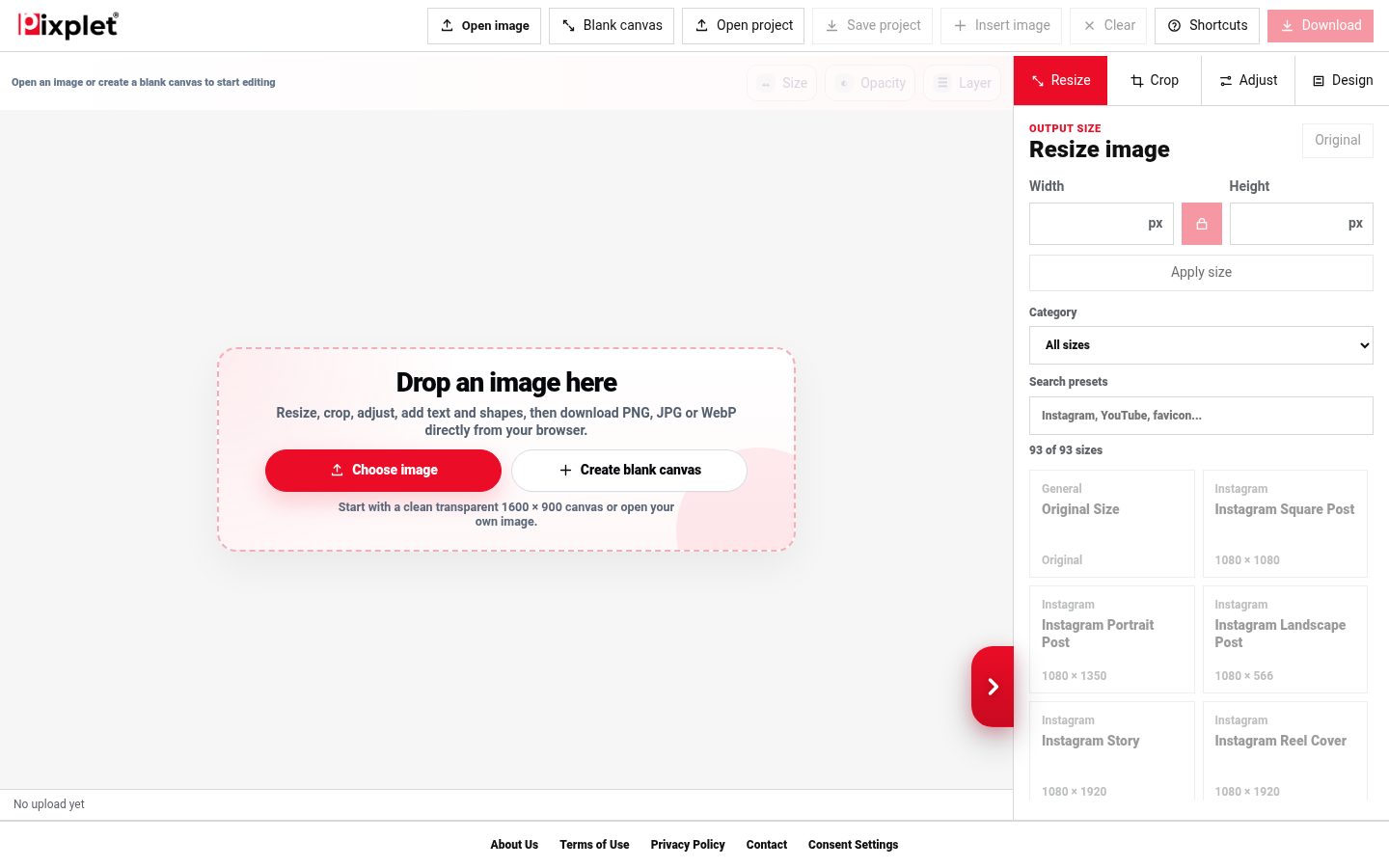Click the Download button
The height and width of the screenshot is (868, 1389).
point(1321,26)
